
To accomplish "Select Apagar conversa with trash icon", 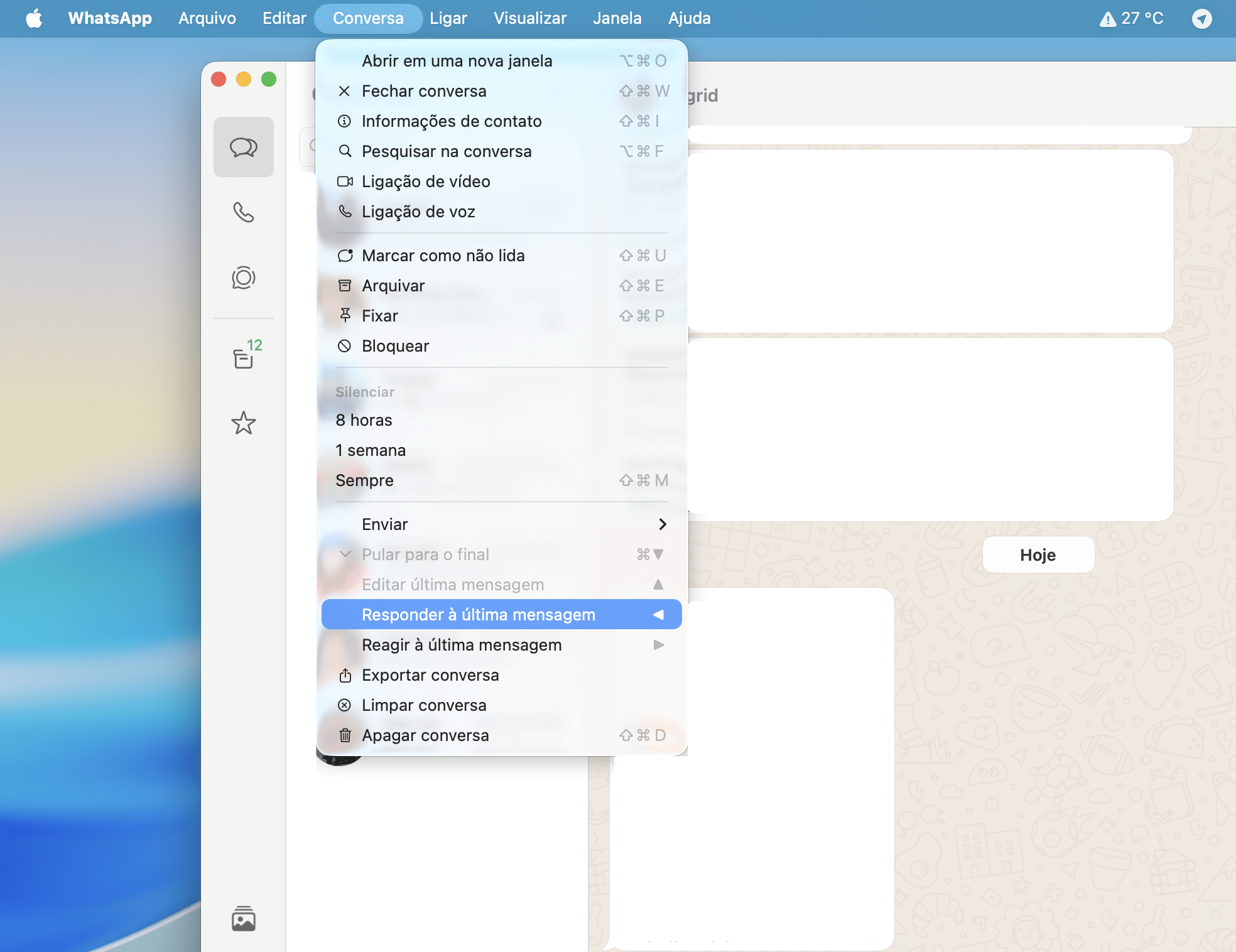I will 425,735.
